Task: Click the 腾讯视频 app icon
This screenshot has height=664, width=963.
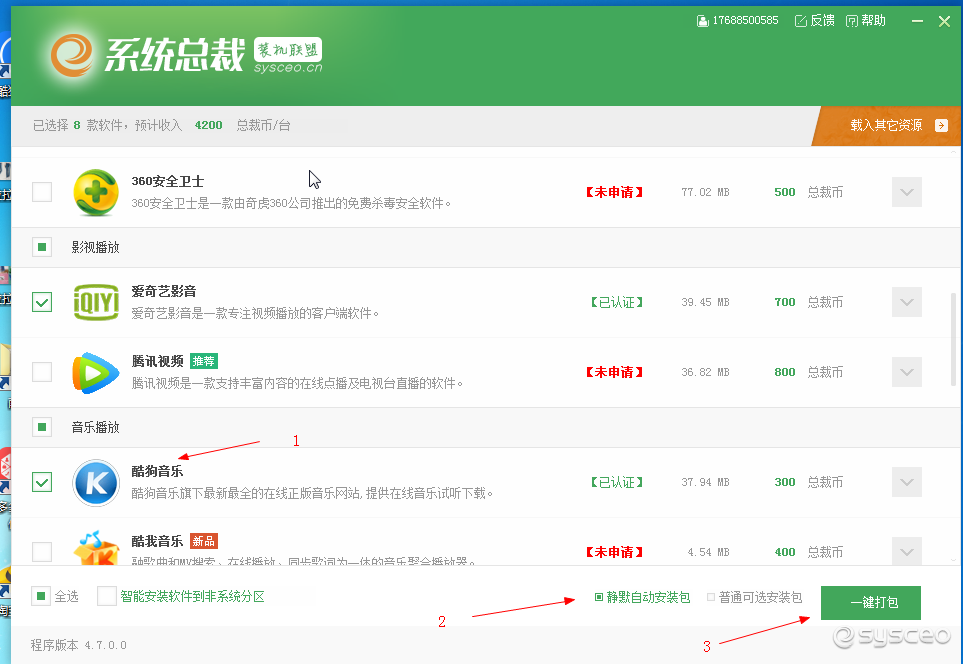Action: (x=96, y=372)
